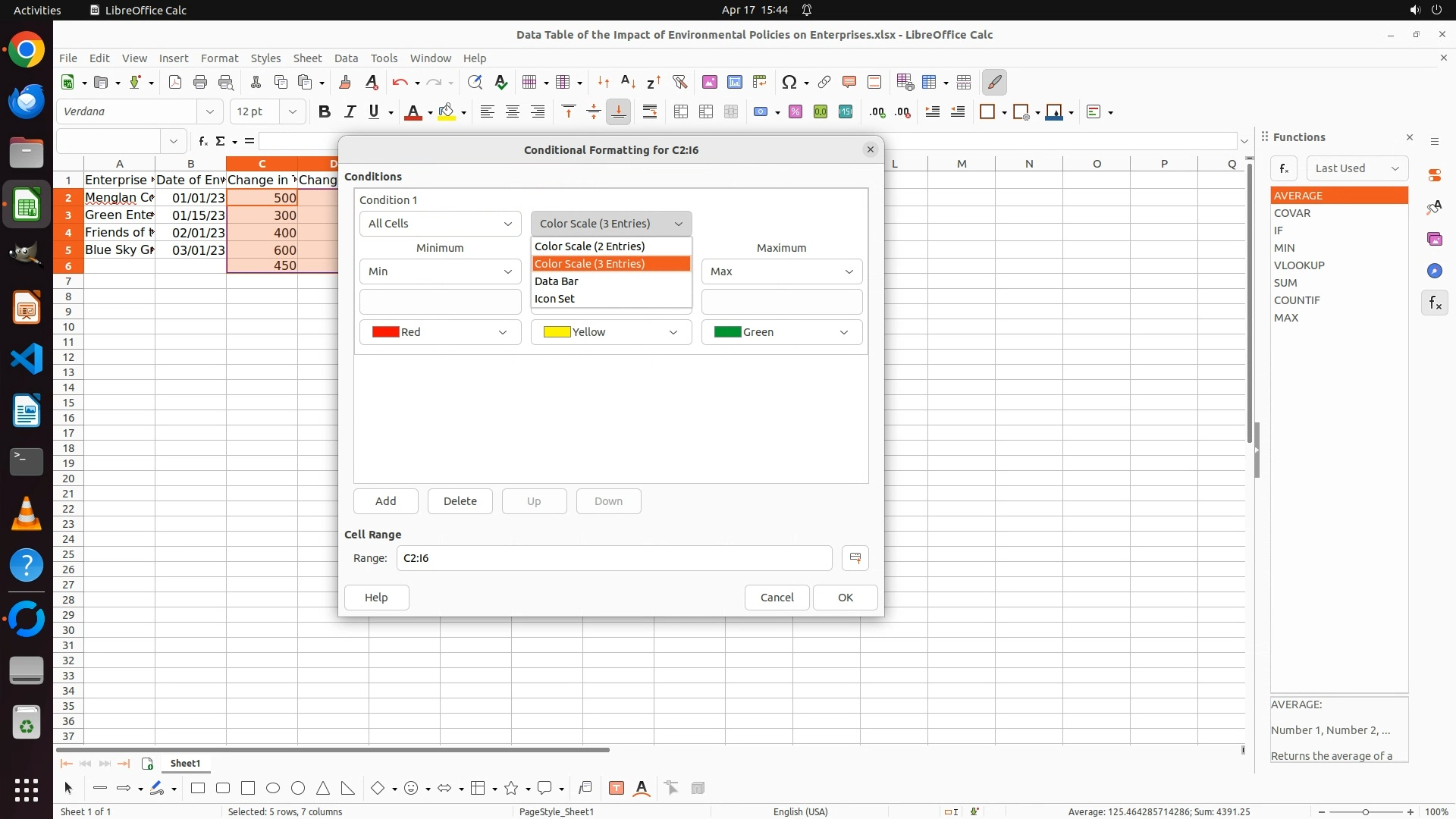Click the Clone Formatting paintbrush icon
The height and width of the screenshot is (819, 1456).
[345, 83]
